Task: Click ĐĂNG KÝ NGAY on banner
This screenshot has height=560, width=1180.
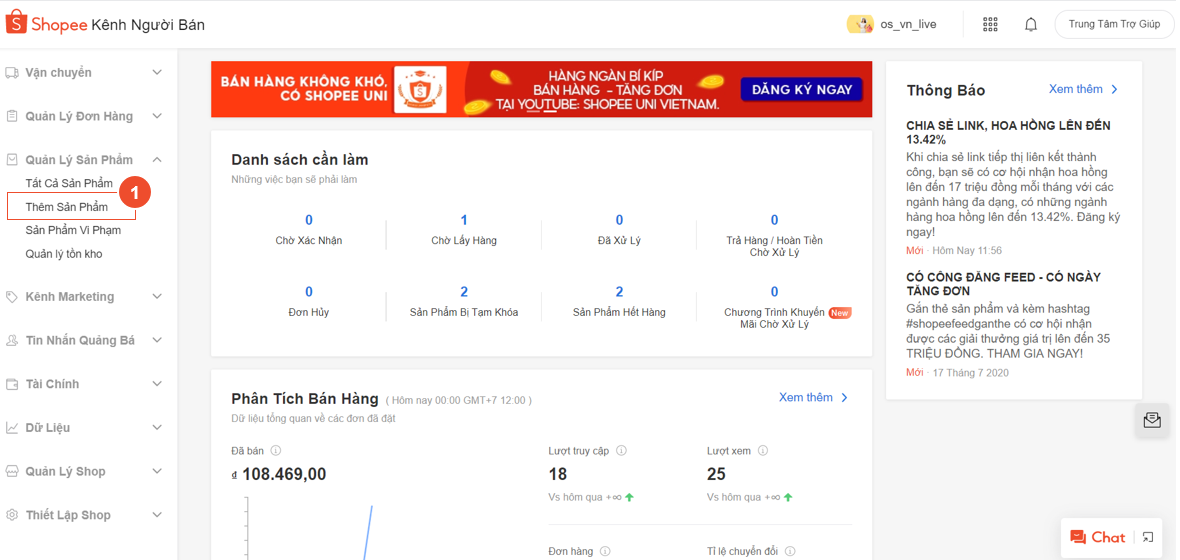Action: pos(801,90)
